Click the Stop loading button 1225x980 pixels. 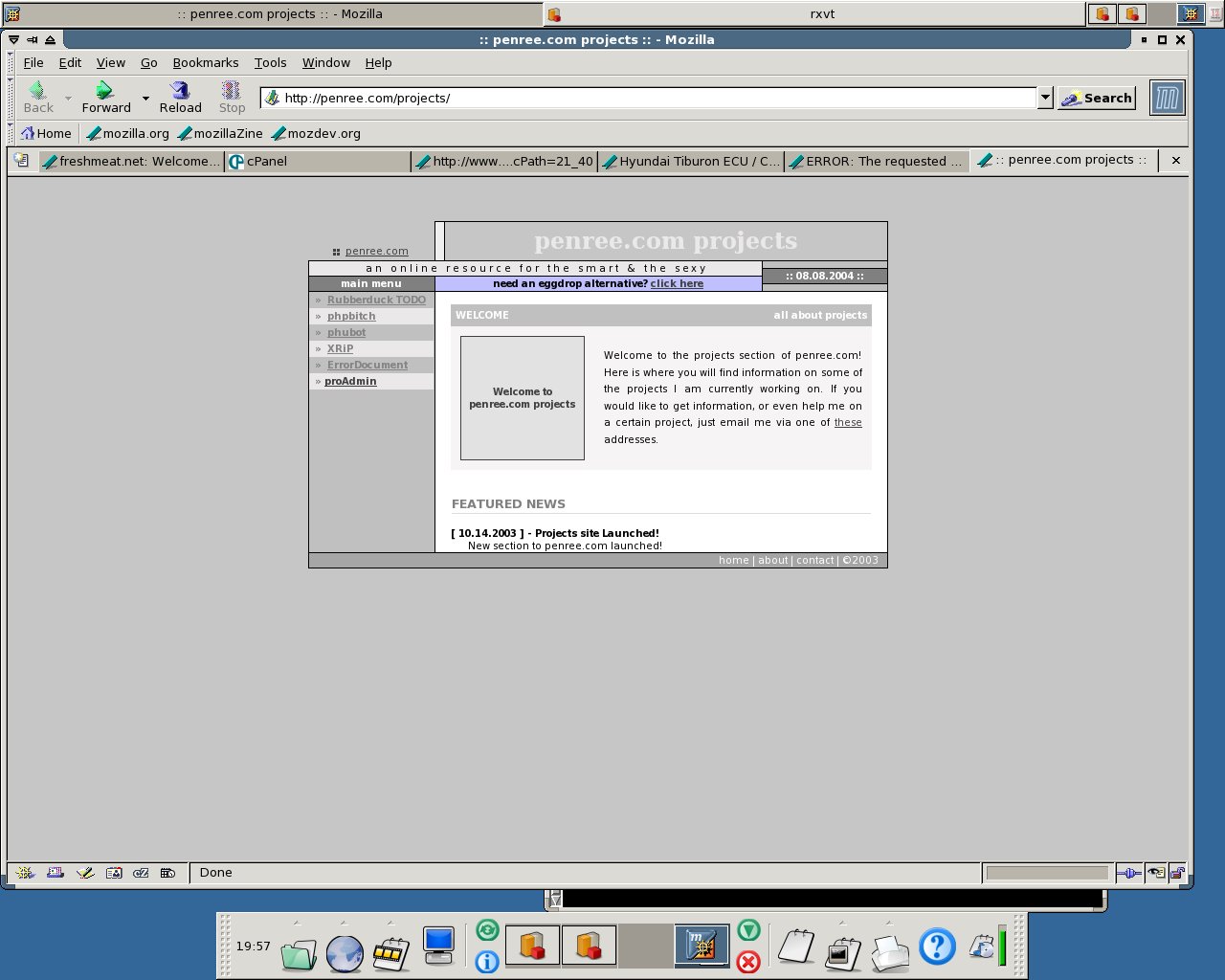pos(232,98)
